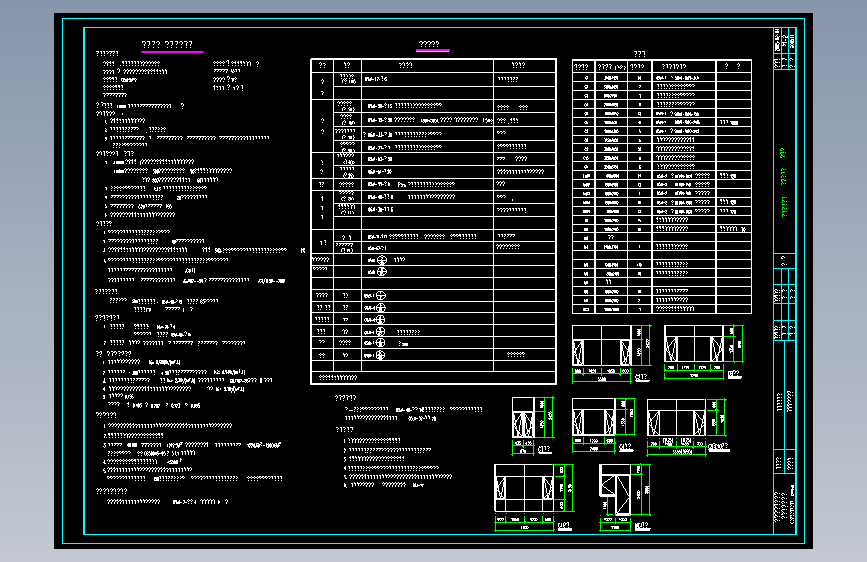Select the last row of the right-hand schedule table
This screenshot has height=562, width=867.
662,309
